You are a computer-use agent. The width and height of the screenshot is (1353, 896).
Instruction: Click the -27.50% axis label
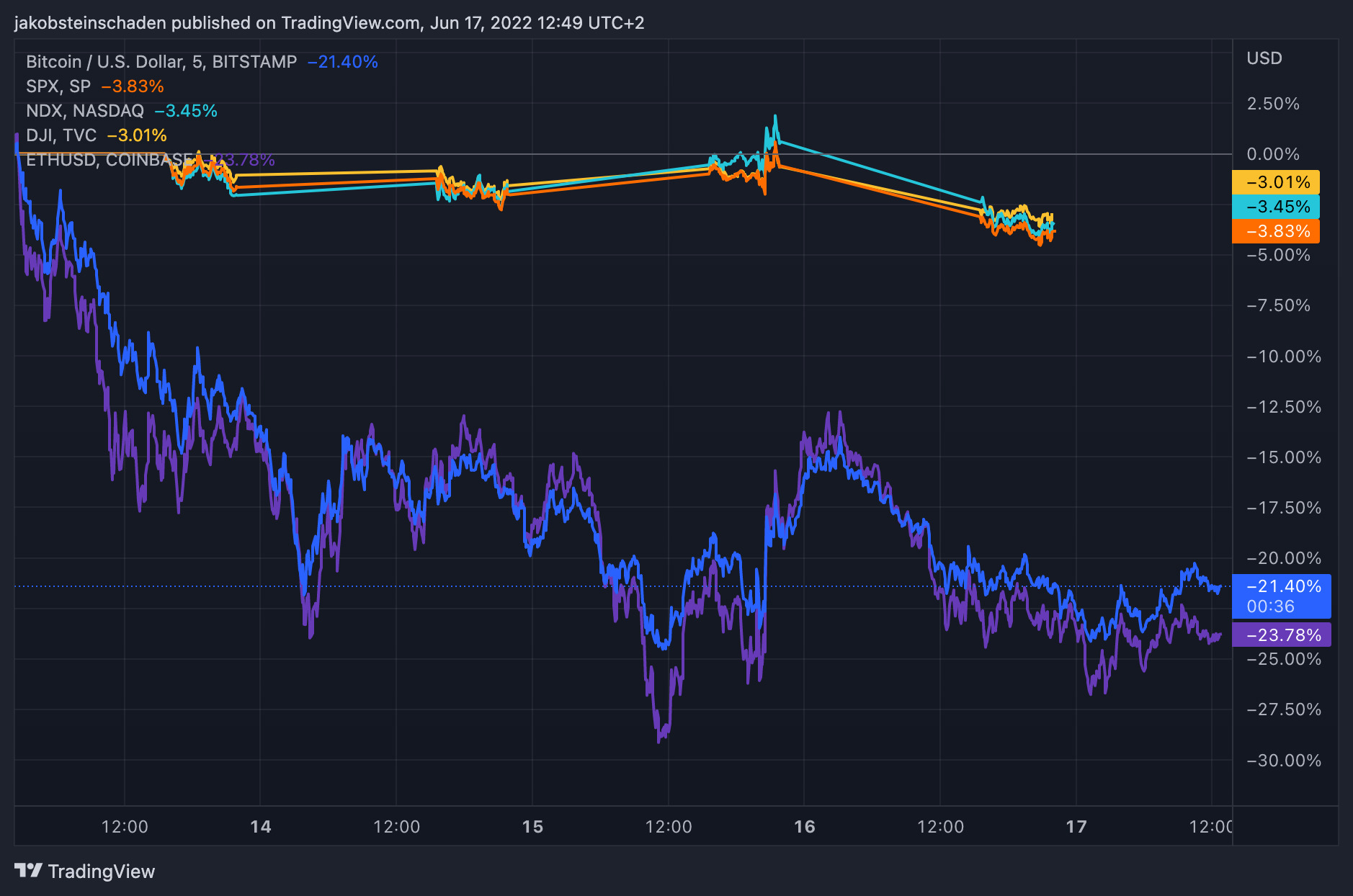click(x=1284, y=709)
